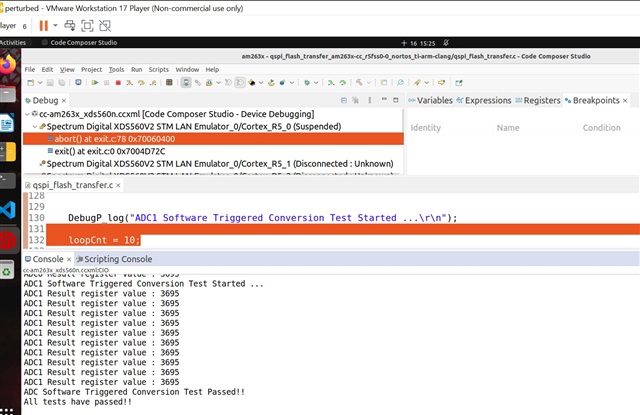The width and height of the screenshot is (640, 415).
Task: Collapse the cc-am263x_xds560n.ccxml tree node
Action: click(27, 114)
